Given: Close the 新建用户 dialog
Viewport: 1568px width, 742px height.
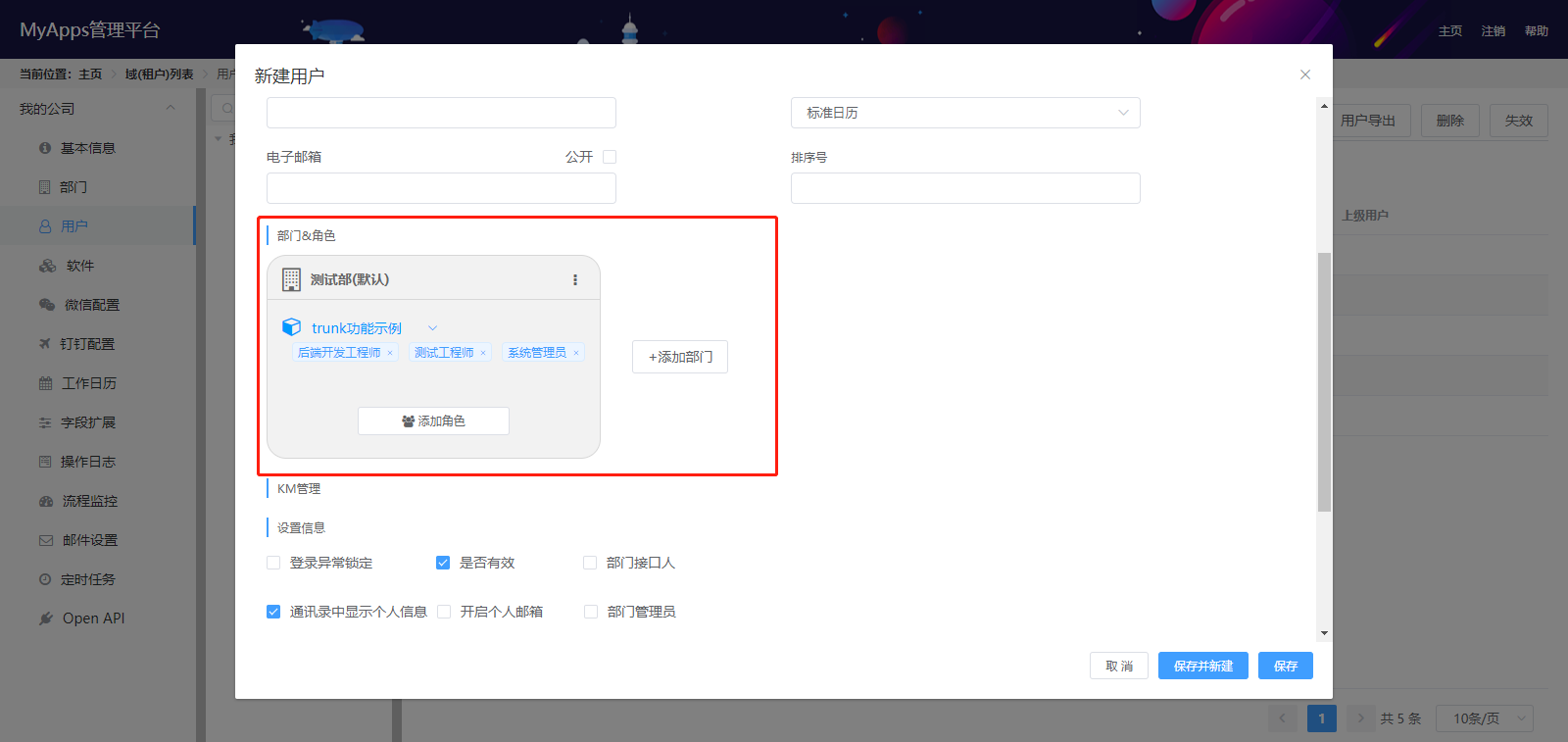Looking at the screenshot, I should pyautogui.click(x=1305, y=74).
